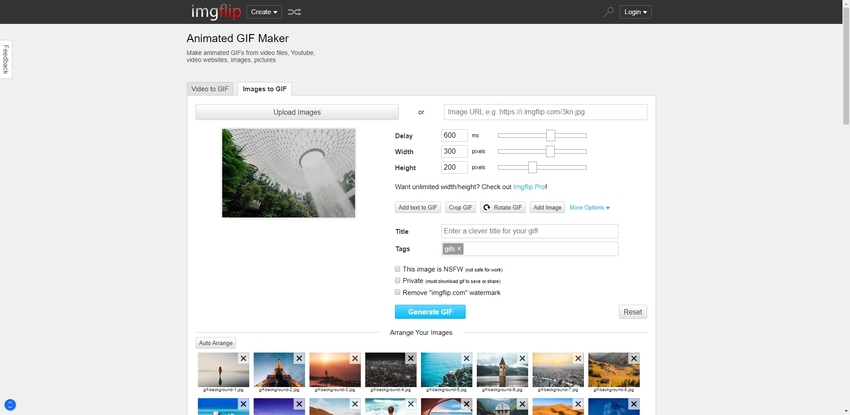Click the Height pixels field
This screenshot has height=415, width=850.
454,167
